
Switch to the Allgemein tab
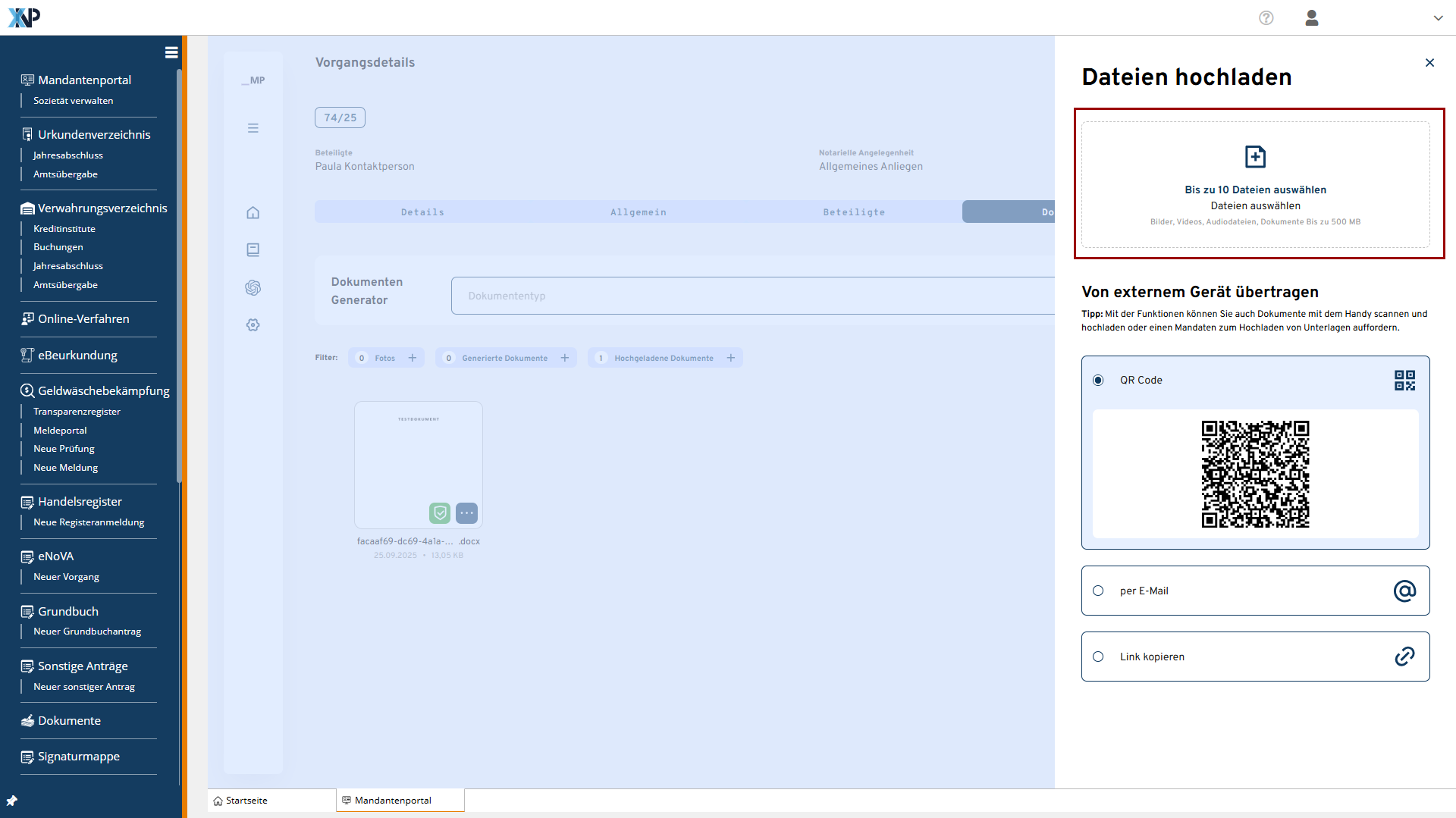(x=639, y=212)
